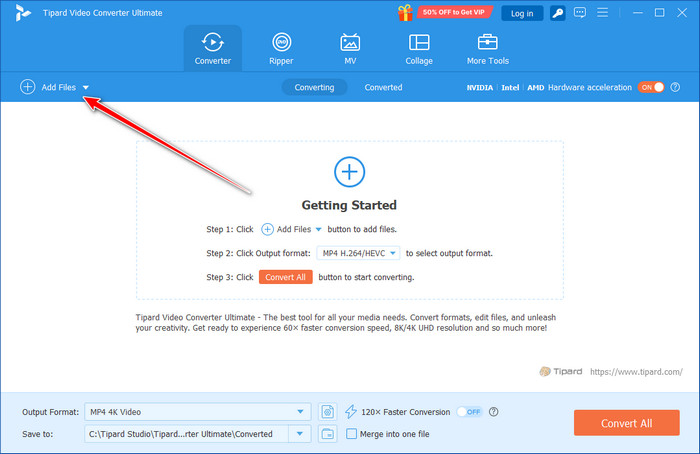Open More Tools toolbox

click(x=488, y=49)
